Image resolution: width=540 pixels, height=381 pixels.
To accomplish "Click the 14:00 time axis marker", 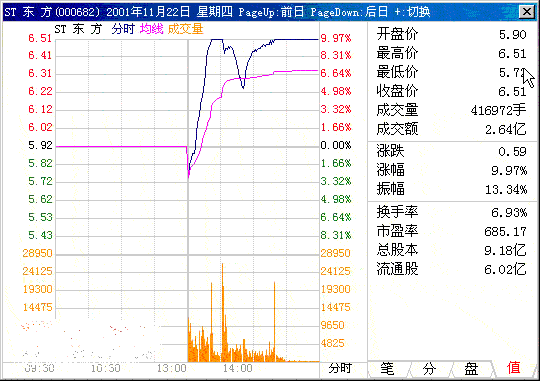I will point(238,368).
